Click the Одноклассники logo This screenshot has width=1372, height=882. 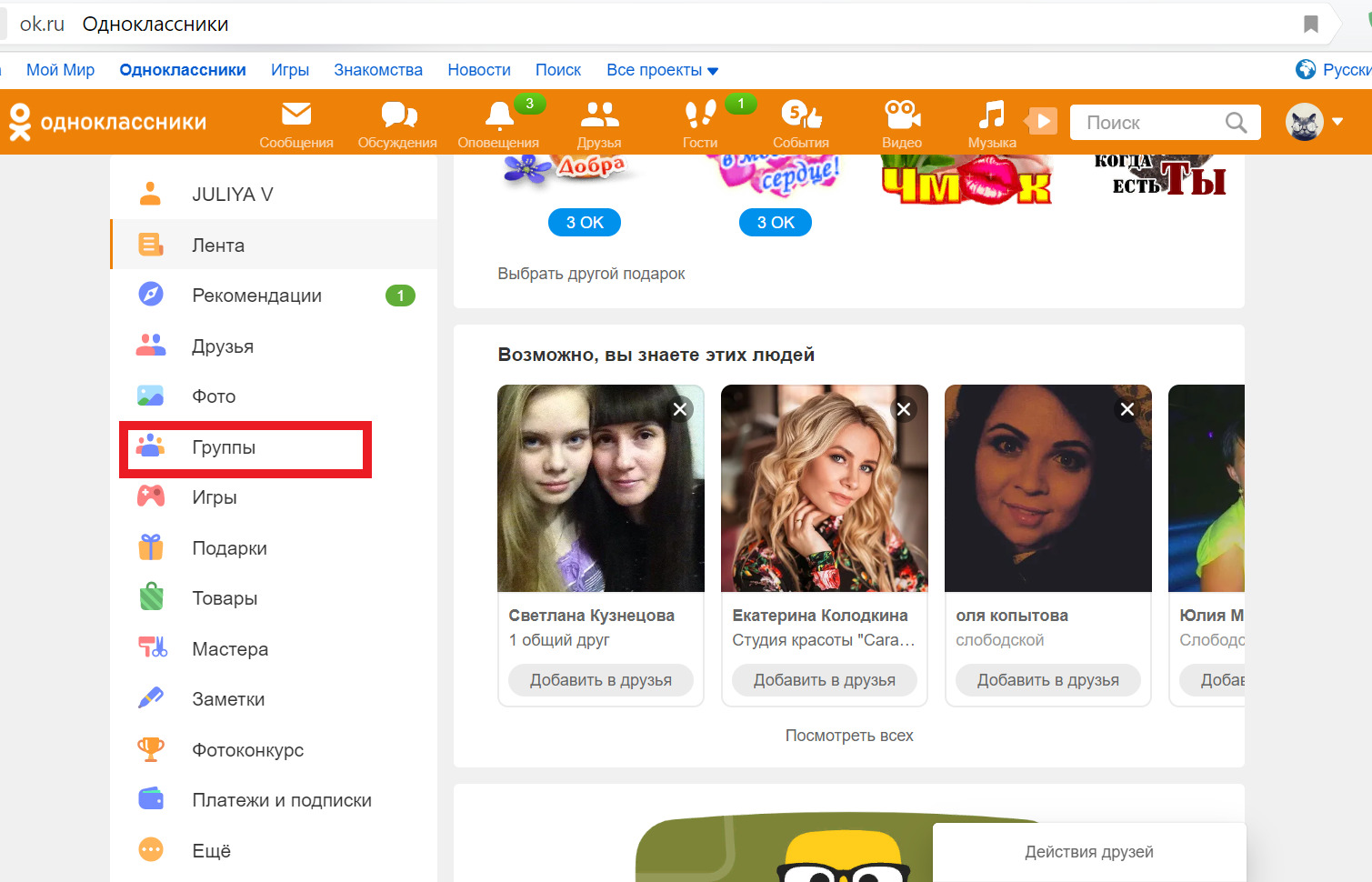click(108, 122)
